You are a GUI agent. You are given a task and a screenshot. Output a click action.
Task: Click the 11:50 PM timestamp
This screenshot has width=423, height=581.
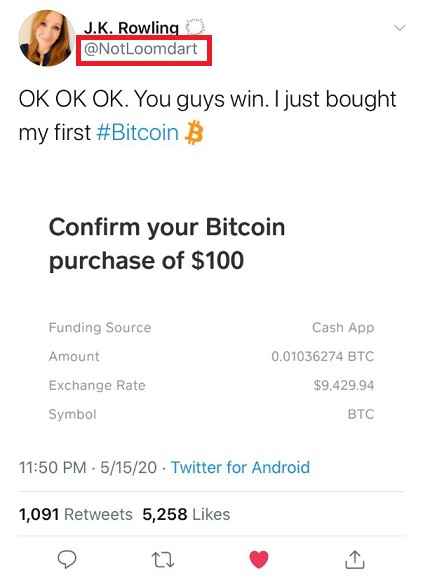53,467
